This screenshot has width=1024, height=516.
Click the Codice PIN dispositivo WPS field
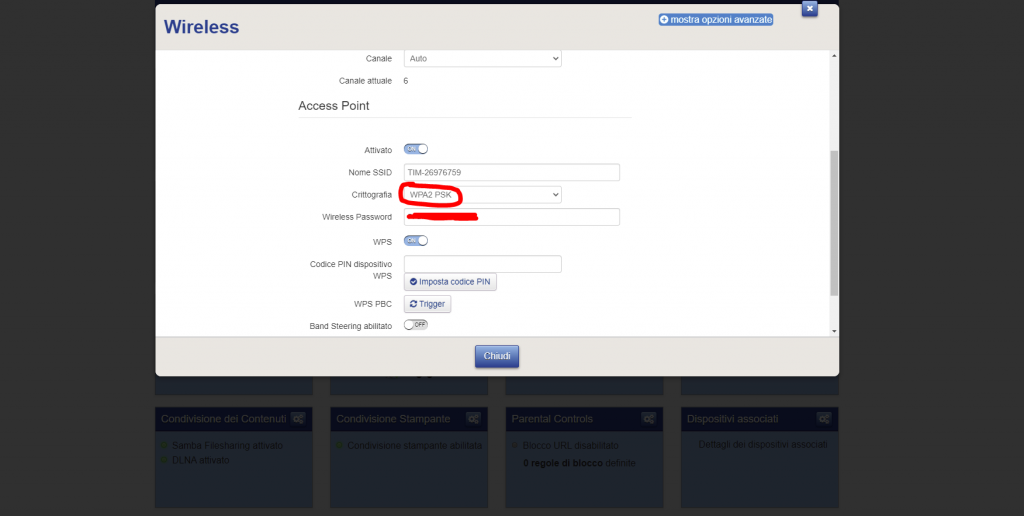tap(482, 264)
